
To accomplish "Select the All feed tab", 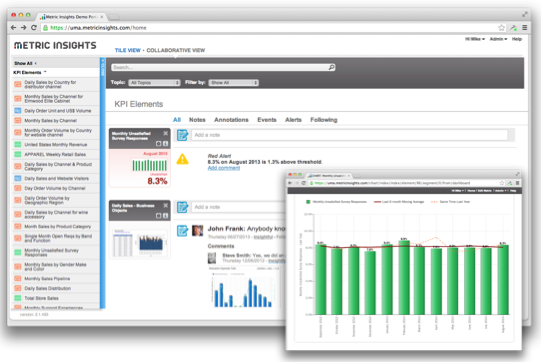I will (x=177, y=120).
